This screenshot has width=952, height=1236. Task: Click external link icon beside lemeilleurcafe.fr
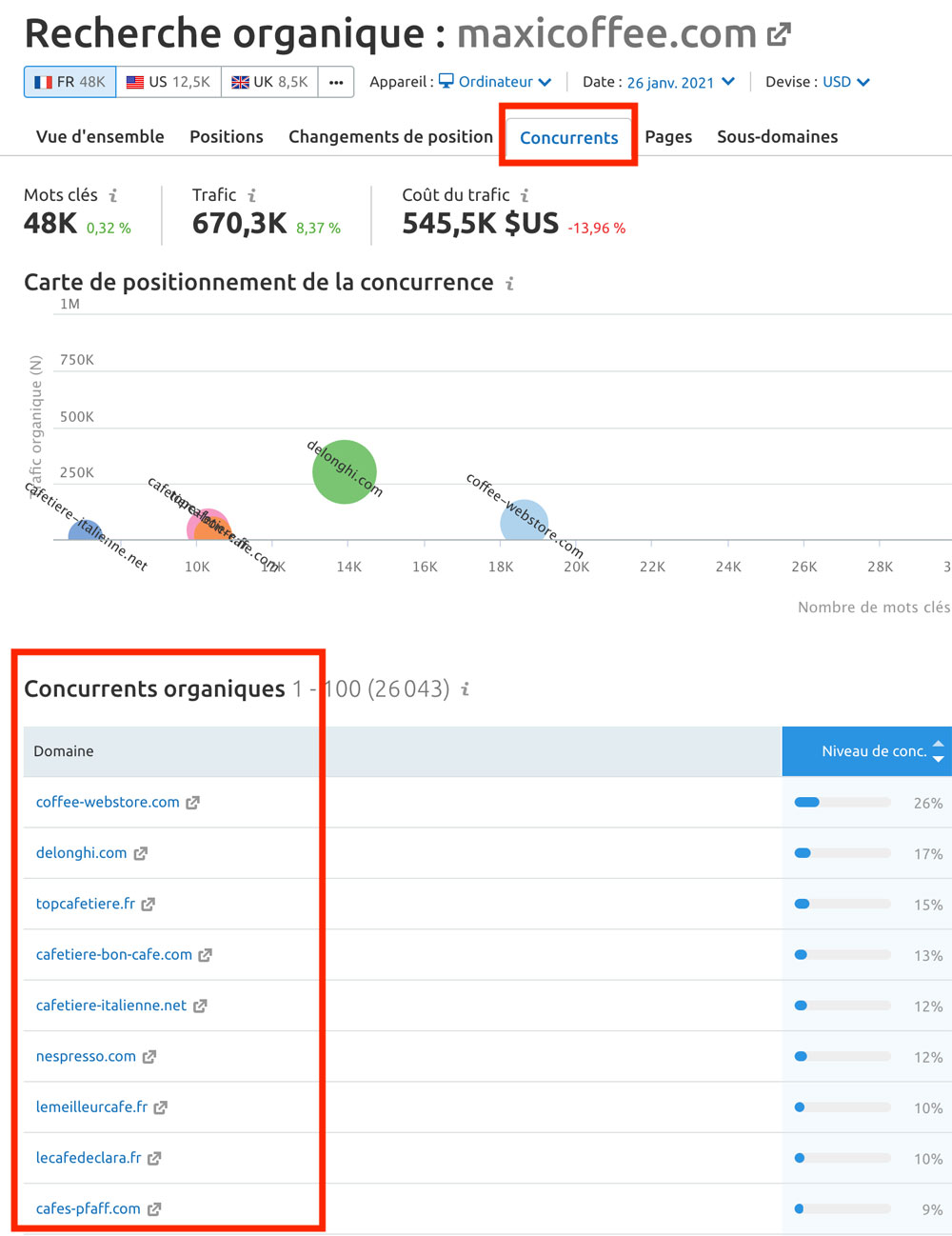pos(160,1107)
